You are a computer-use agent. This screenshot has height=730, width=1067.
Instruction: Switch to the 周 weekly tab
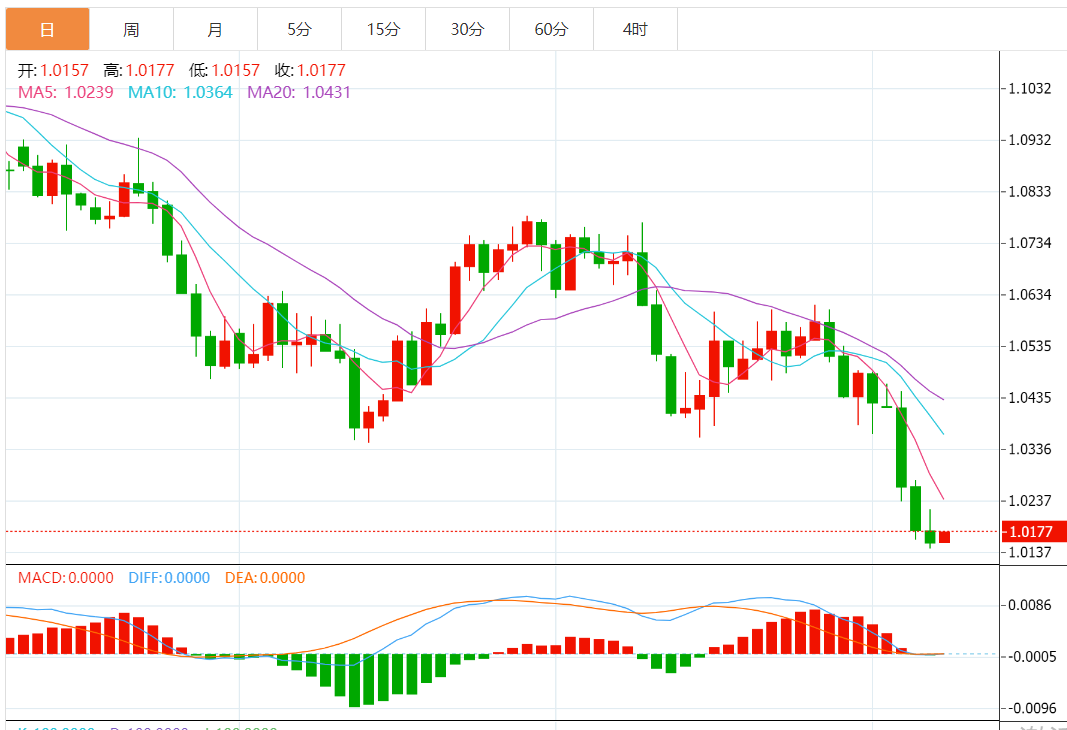click(x=131, y=29)
